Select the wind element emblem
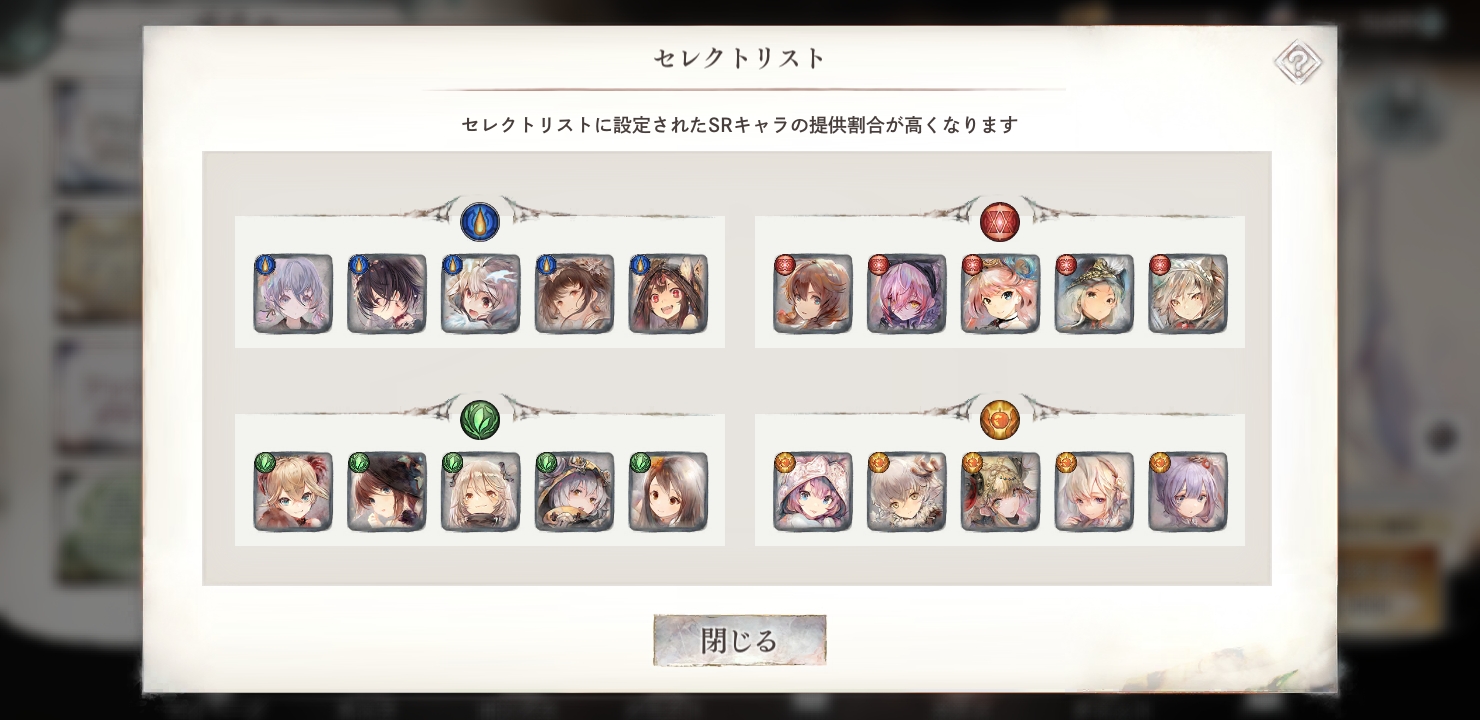Image resolution: width=1480 pixels, height=720 pixels. click(x=480, y=420)
